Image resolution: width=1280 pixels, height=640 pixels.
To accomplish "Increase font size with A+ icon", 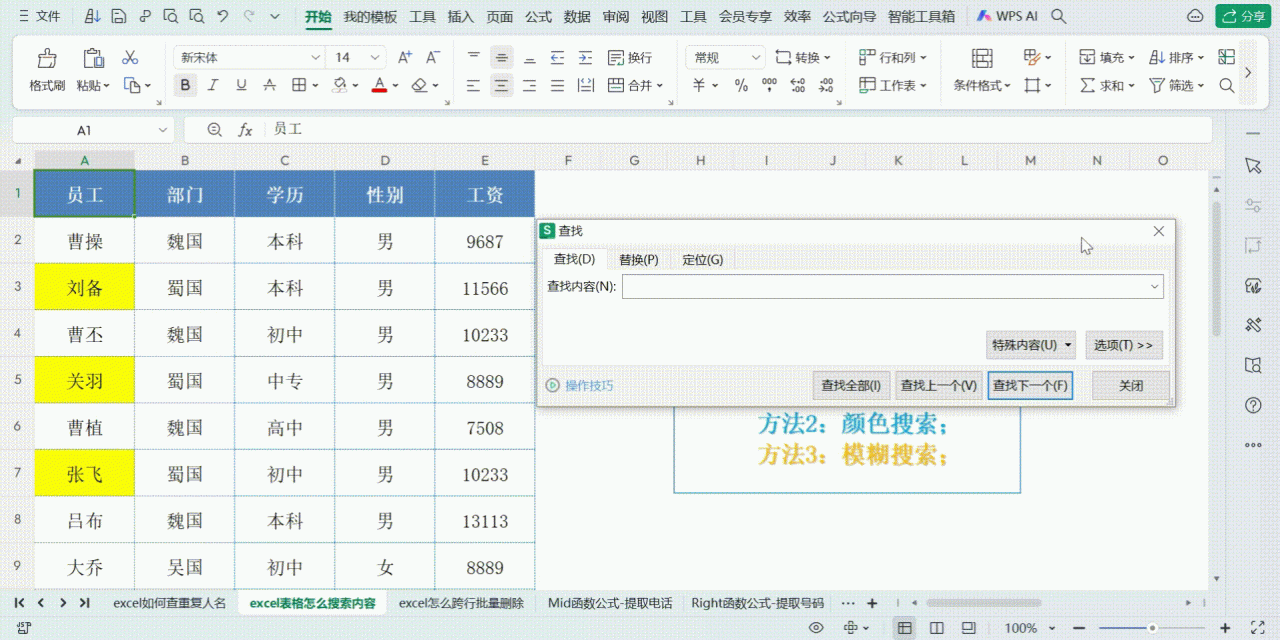I will [405, 58].
